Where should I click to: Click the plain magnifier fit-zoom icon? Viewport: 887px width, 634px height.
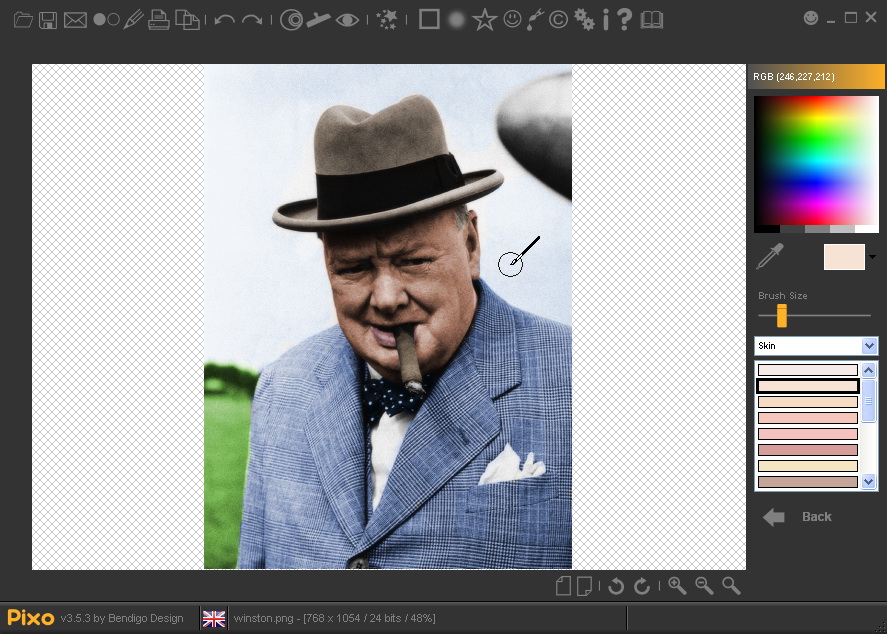point(731,586)
